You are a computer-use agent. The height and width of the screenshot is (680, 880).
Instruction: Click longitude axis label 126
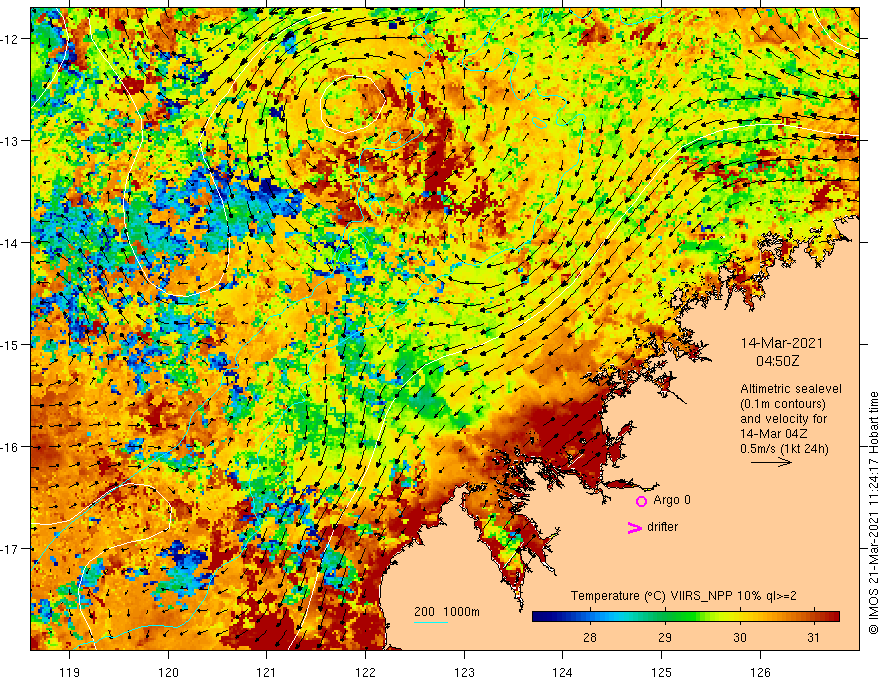point(760,672)
